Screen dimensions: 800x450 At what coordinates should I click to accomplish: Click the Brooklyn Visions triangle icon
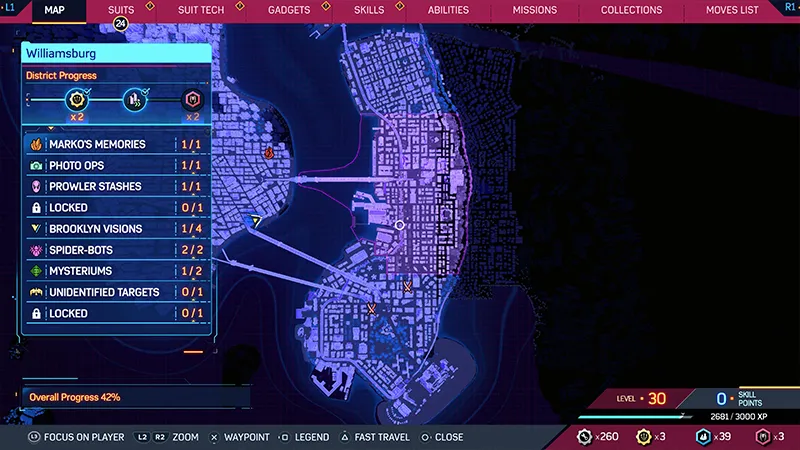(x=36, y=229)
